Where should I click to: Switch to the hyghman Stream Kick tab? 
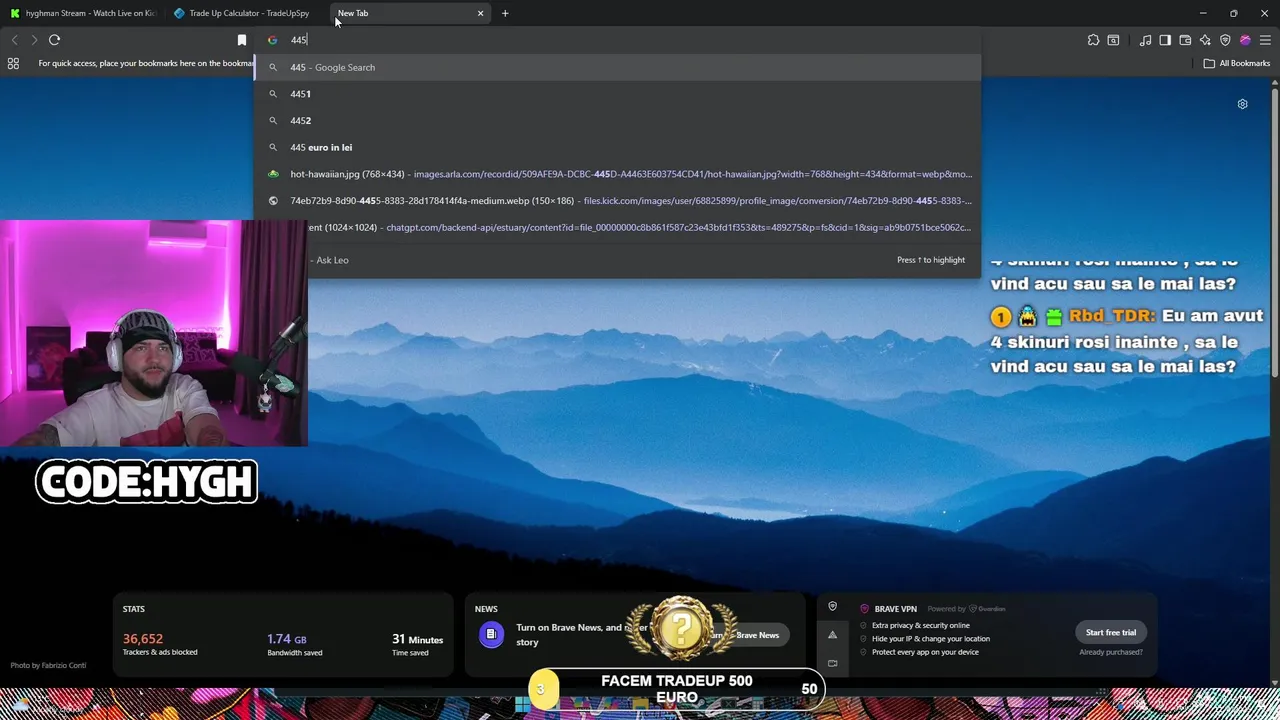pyautogui.click(x=82, y=13)
